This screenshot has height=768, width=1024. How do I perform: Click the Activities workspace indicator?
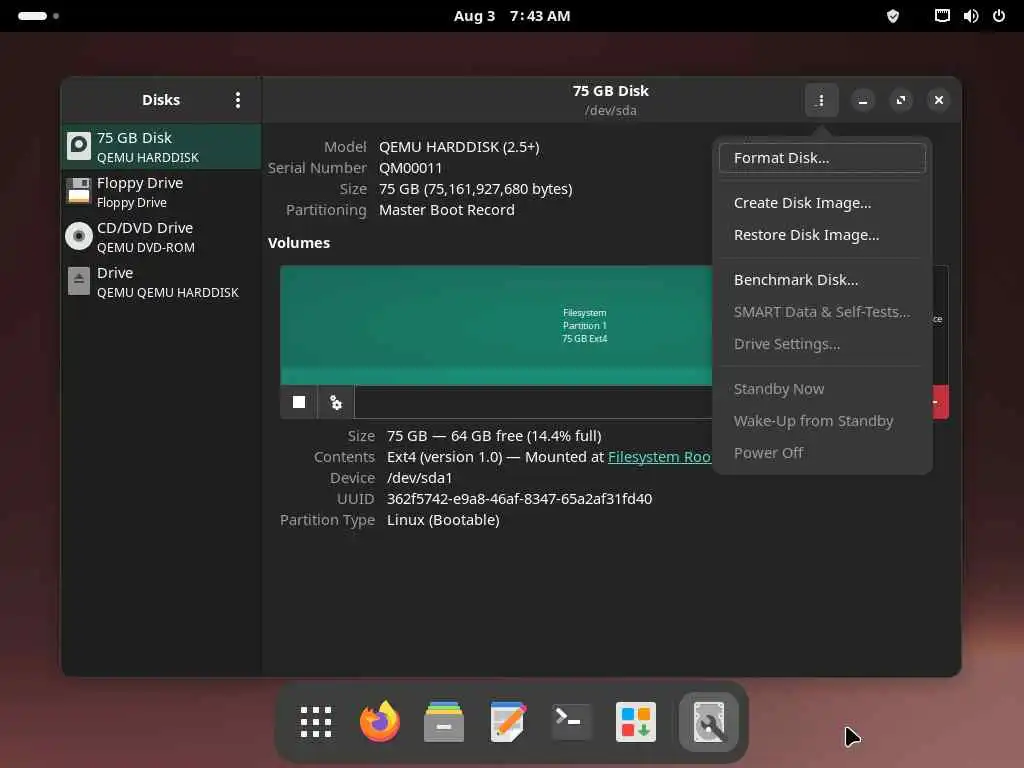pos(38,16)
